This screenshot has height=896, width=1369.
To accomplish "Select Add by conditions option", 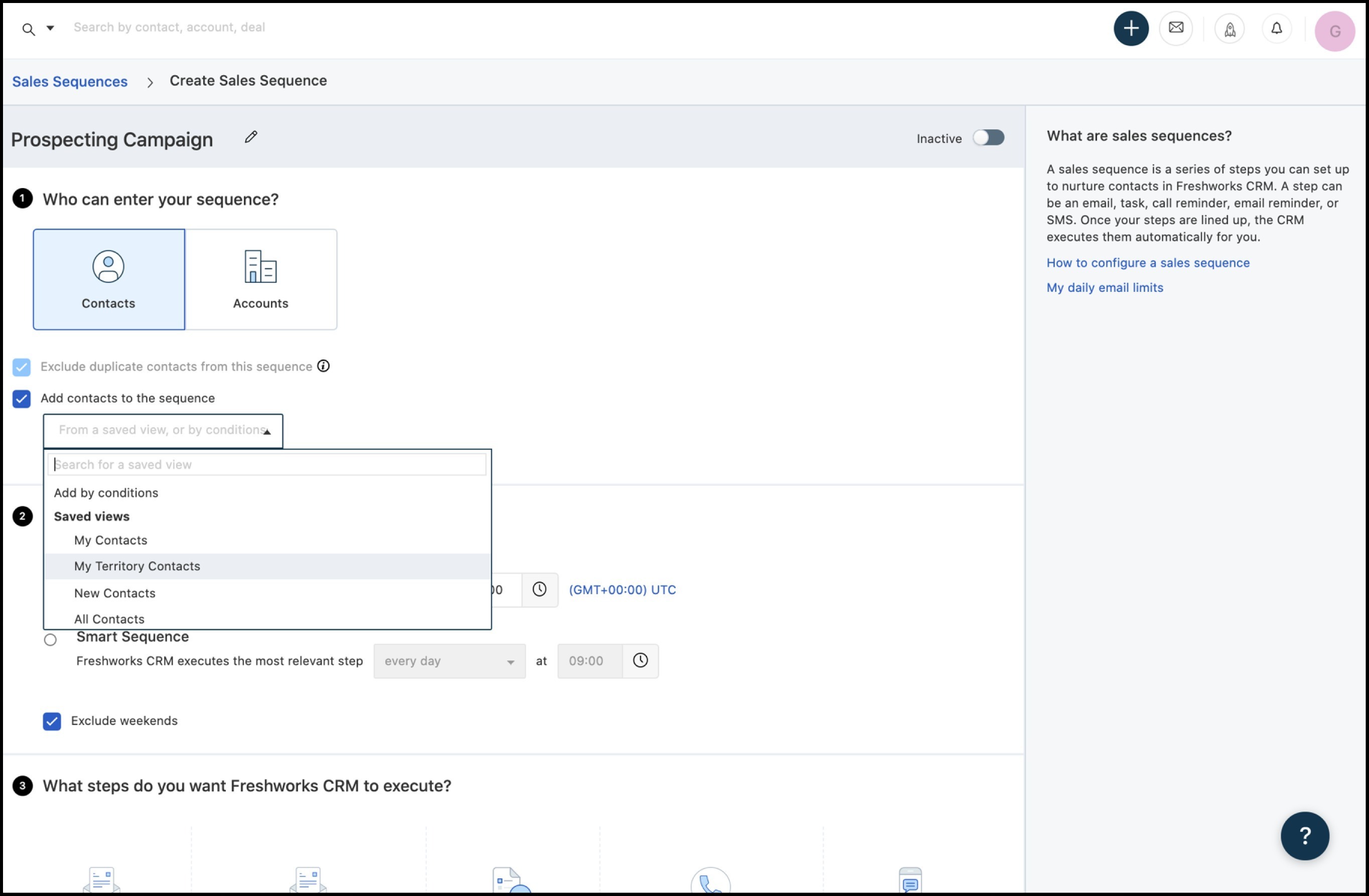I will 106,493.
